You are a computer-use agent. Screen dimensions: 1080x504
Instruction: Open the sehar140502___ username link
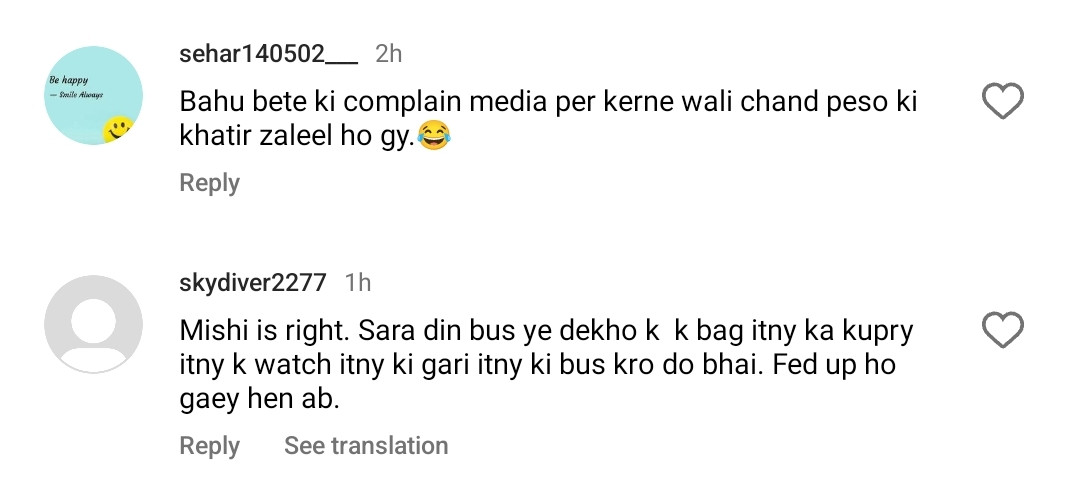[268, 54]
